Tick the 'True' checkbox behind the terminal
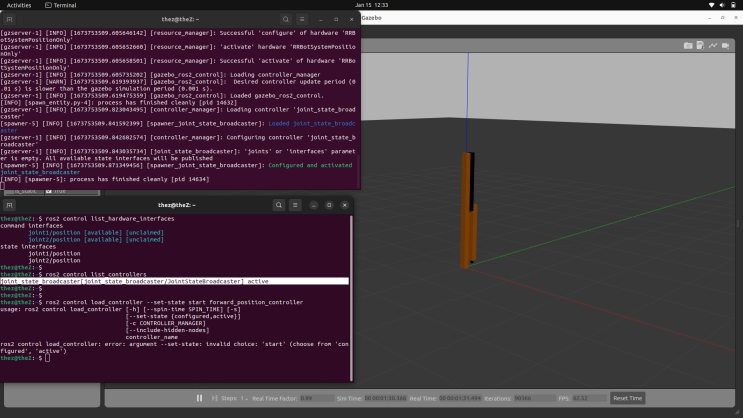 pyautogui.click(x=50, y=190)
